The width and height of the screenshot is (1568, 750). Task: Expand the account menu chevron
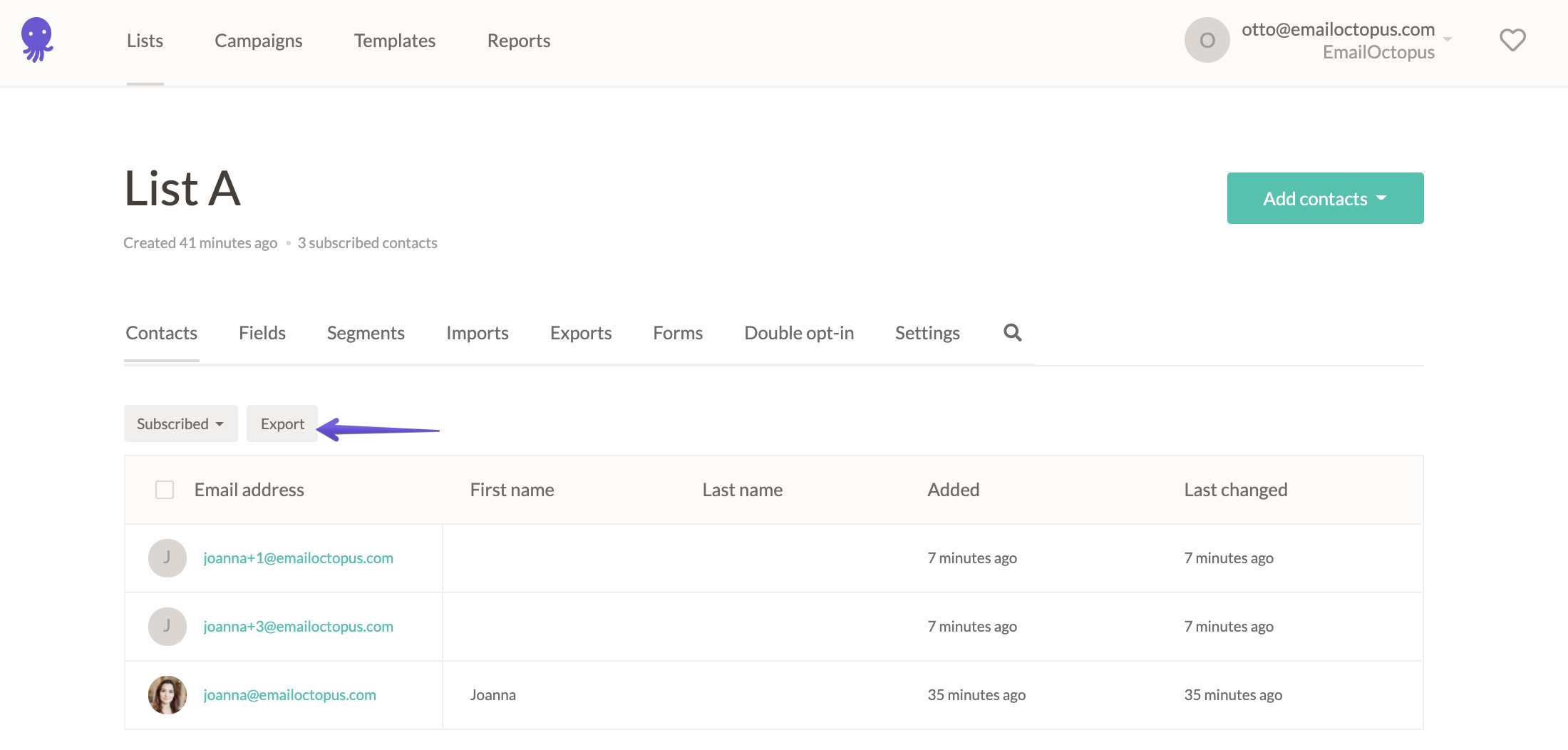1448,40
